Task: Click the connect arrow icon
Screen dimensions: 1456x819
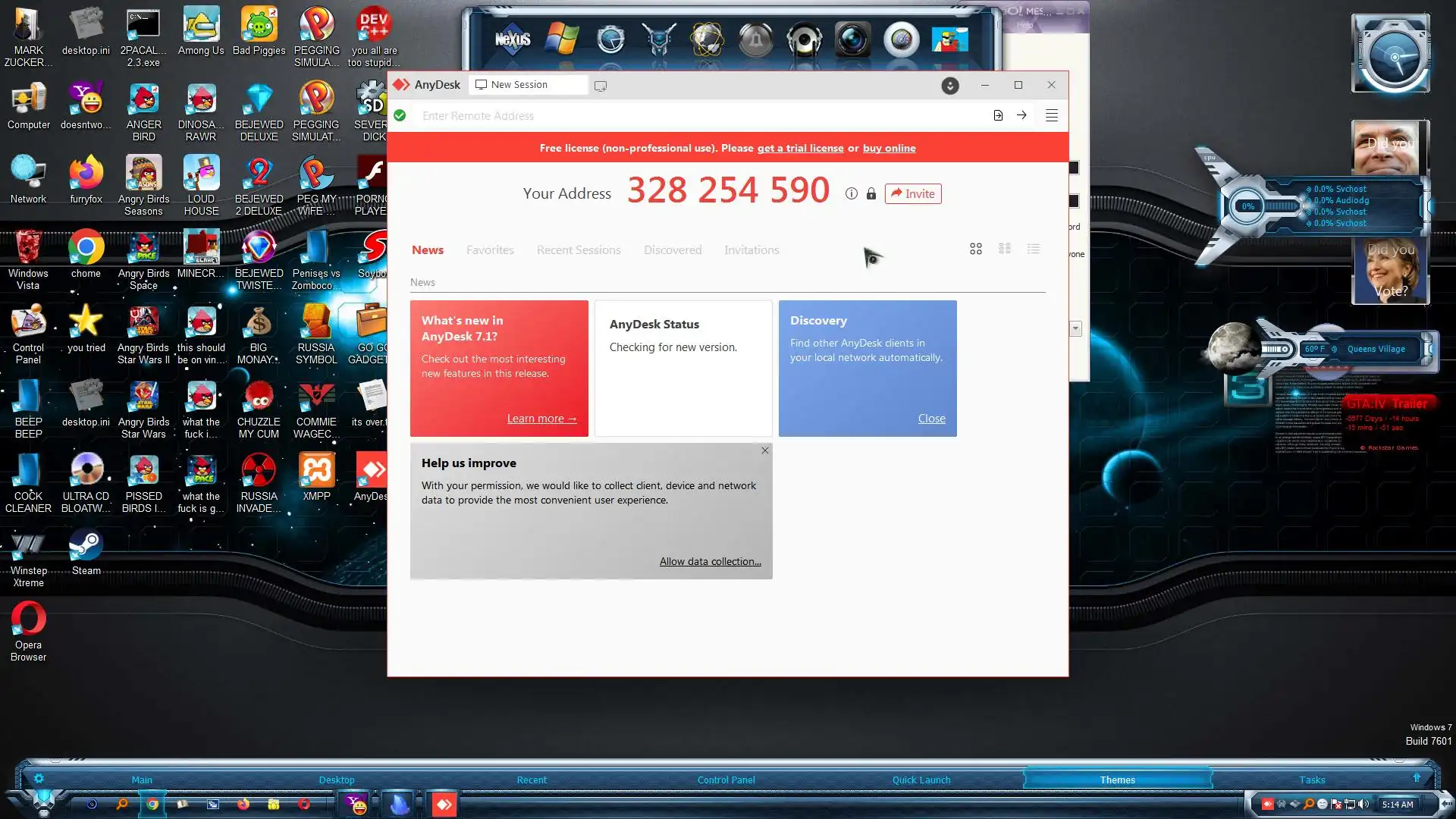Action: (x=1021, y=115)
